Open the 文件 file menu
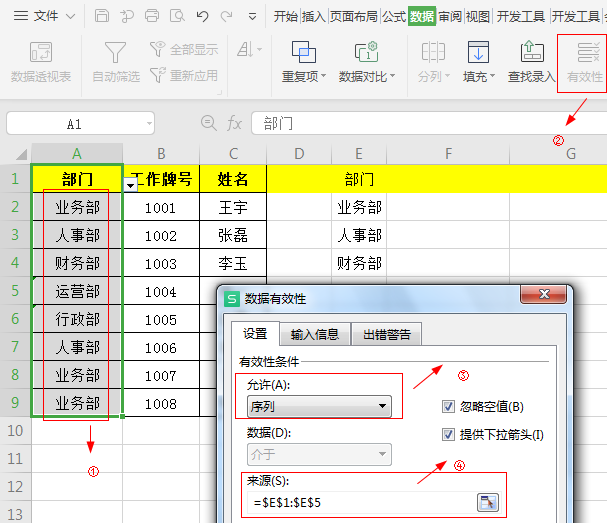607x523 pixels. click(x=46, y=16)
